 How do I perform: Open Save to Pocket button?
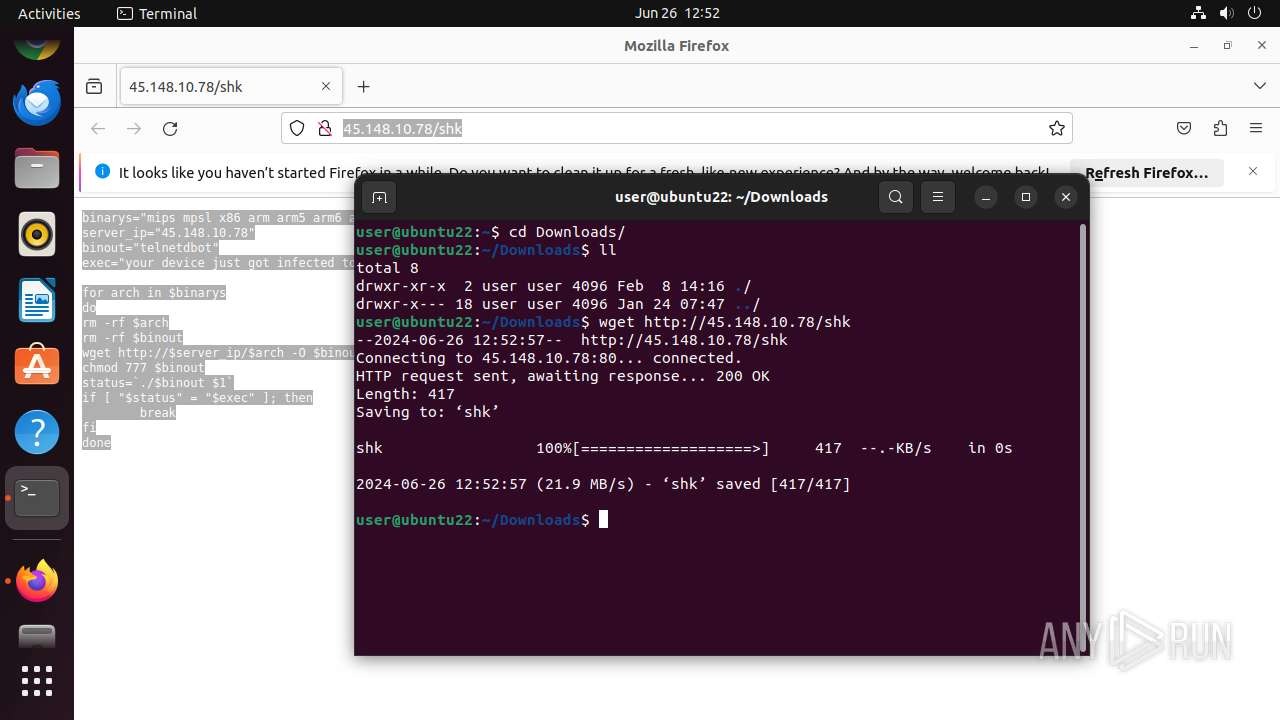[x=1184, y=128]
